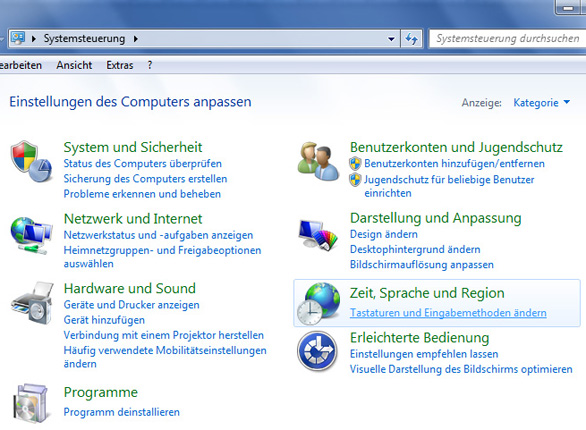The height and width of the screenshot is (430, 586).
Task: Open the Extras menu
Action: pos(120,65)
